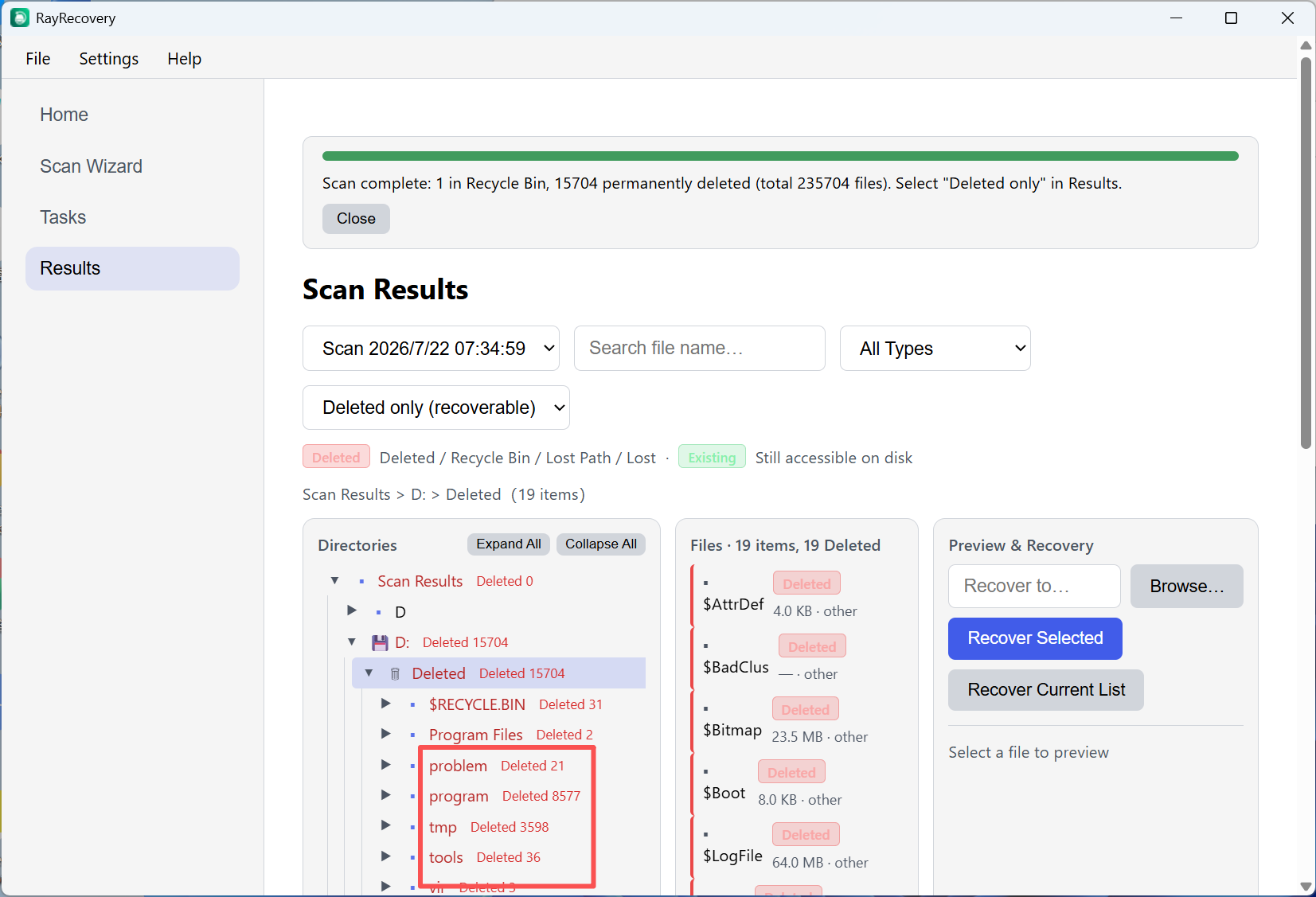Screen dimensions: 1316x897
Task: Click the scrollbar down arrow
Action: coord(1306,886)
